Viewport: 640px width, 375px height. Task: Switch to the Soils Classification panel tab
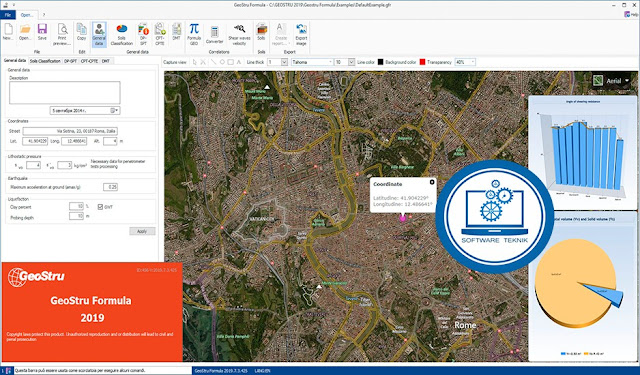(x=45, y=61)
